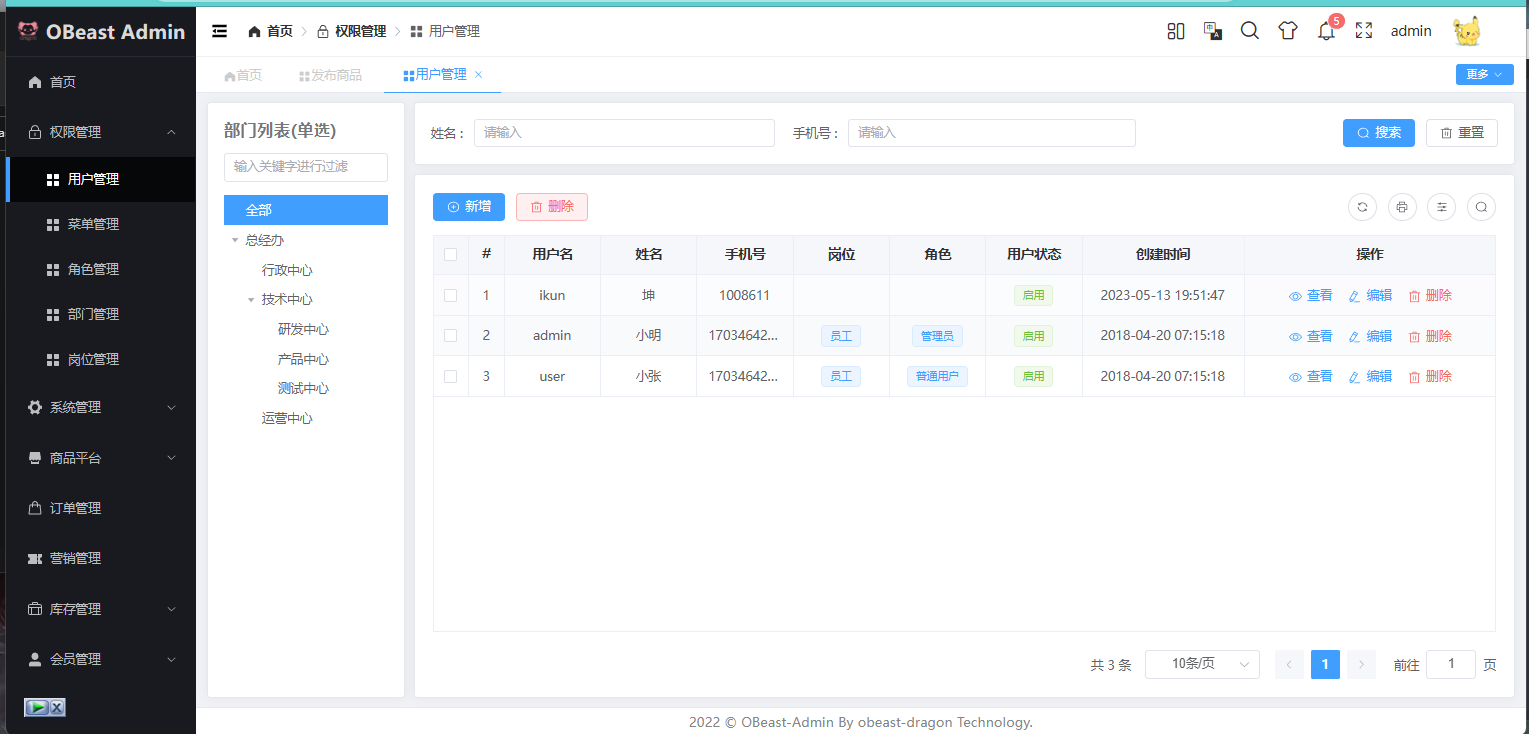Viewport: 1529px width, 734px height.
Task: Open notifications from the bell icon
Action: tap(1325, 33)
